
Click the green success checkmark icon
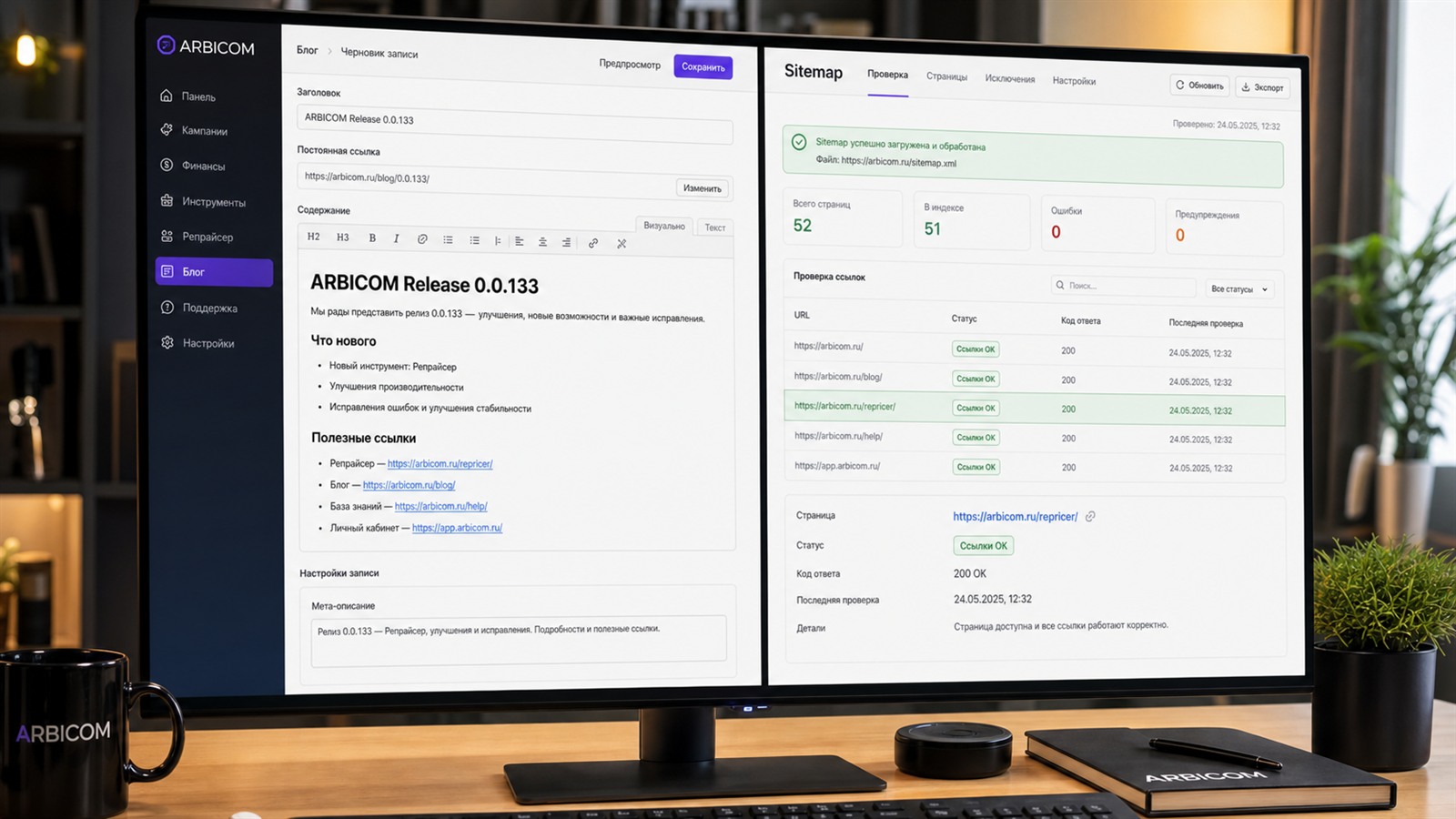click(x=798, y=142)
